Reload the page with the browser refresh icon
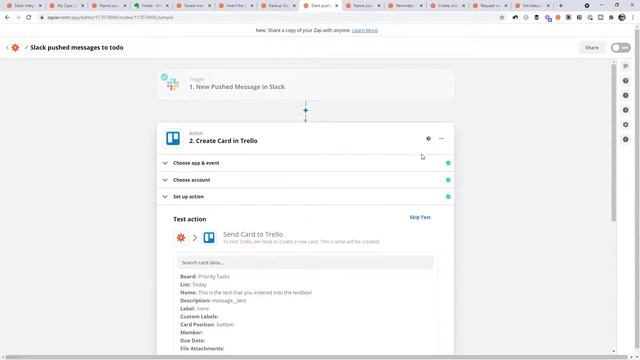This screenshot has width=640, height=360. (x=29, y=18)
